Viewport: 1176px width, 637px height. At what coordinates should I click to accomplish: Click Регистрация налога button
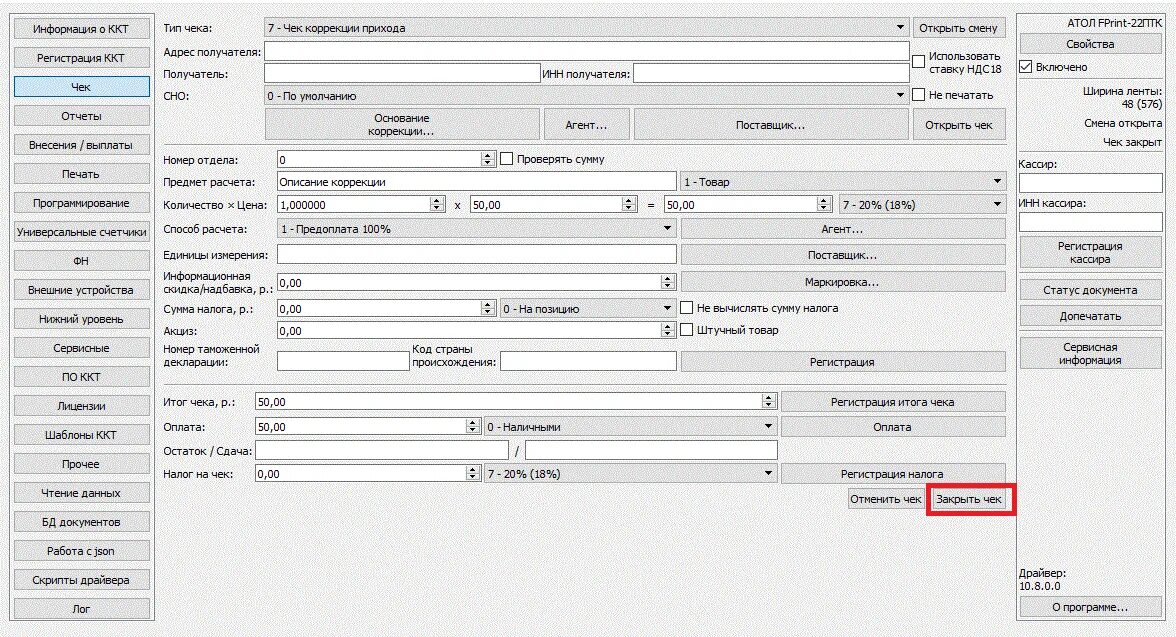click(893, 474)
